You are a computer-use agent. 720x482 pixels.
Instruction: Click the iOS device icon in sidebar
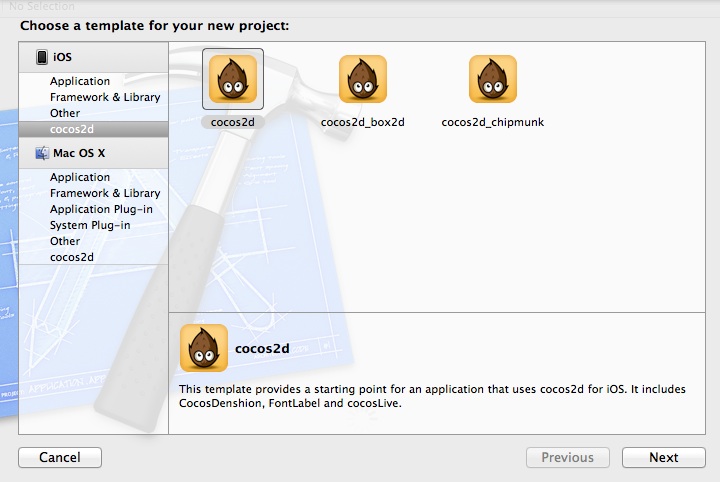42,57
